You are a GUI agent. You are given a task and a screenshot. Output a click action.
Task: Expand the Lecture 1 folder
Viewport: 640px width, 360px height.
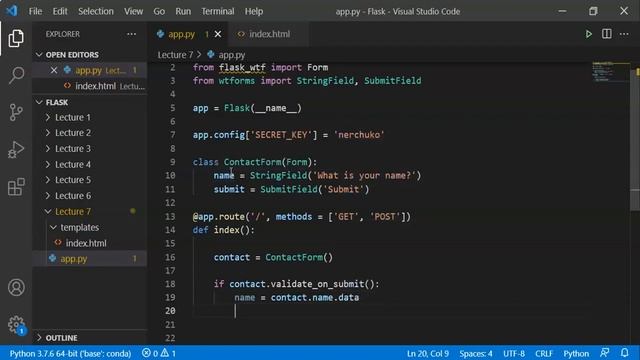[48, 118]
